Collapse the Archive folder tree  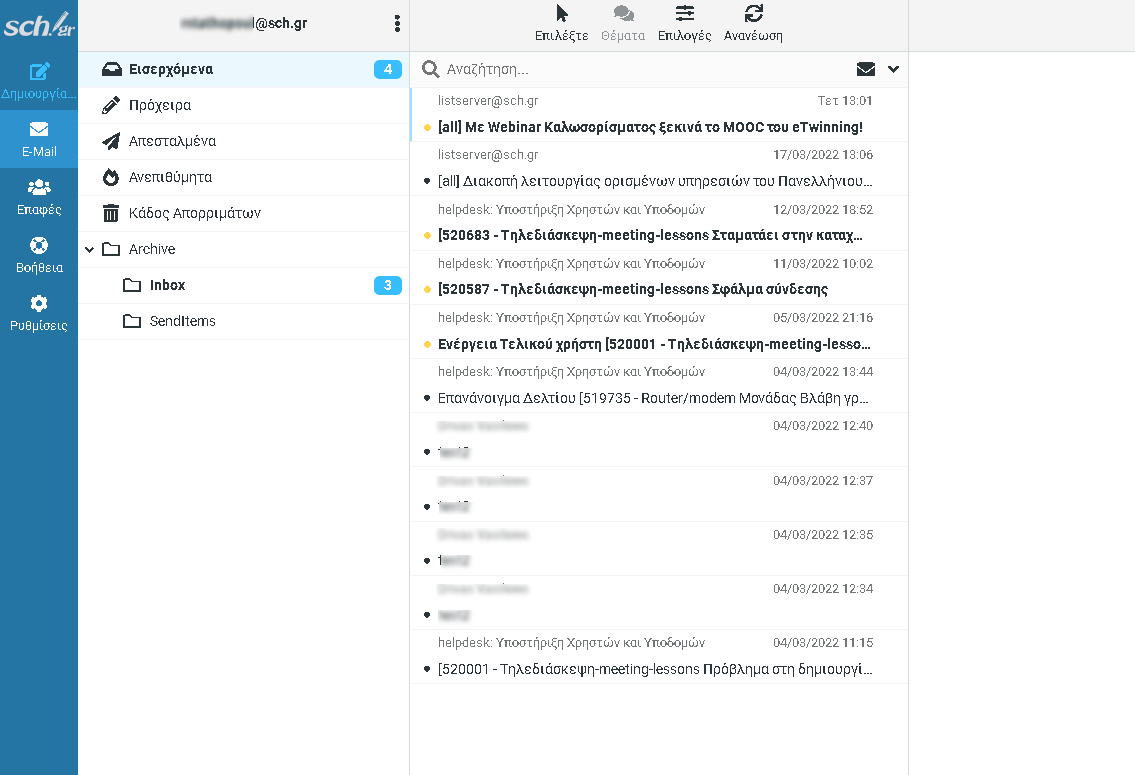tap(89, 249)
